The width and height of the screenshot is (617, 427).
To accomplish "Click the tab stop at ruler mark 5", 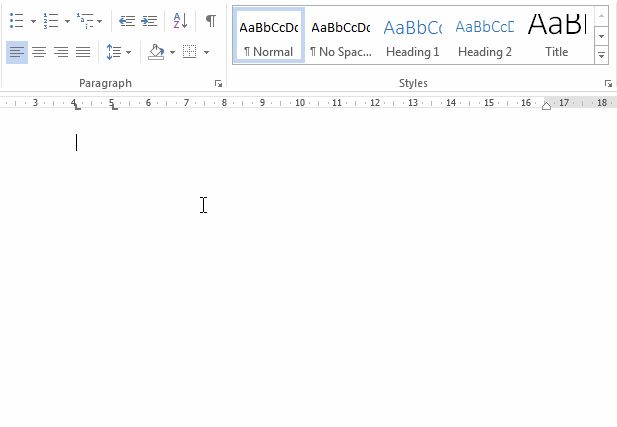I will tap(115, 106).
